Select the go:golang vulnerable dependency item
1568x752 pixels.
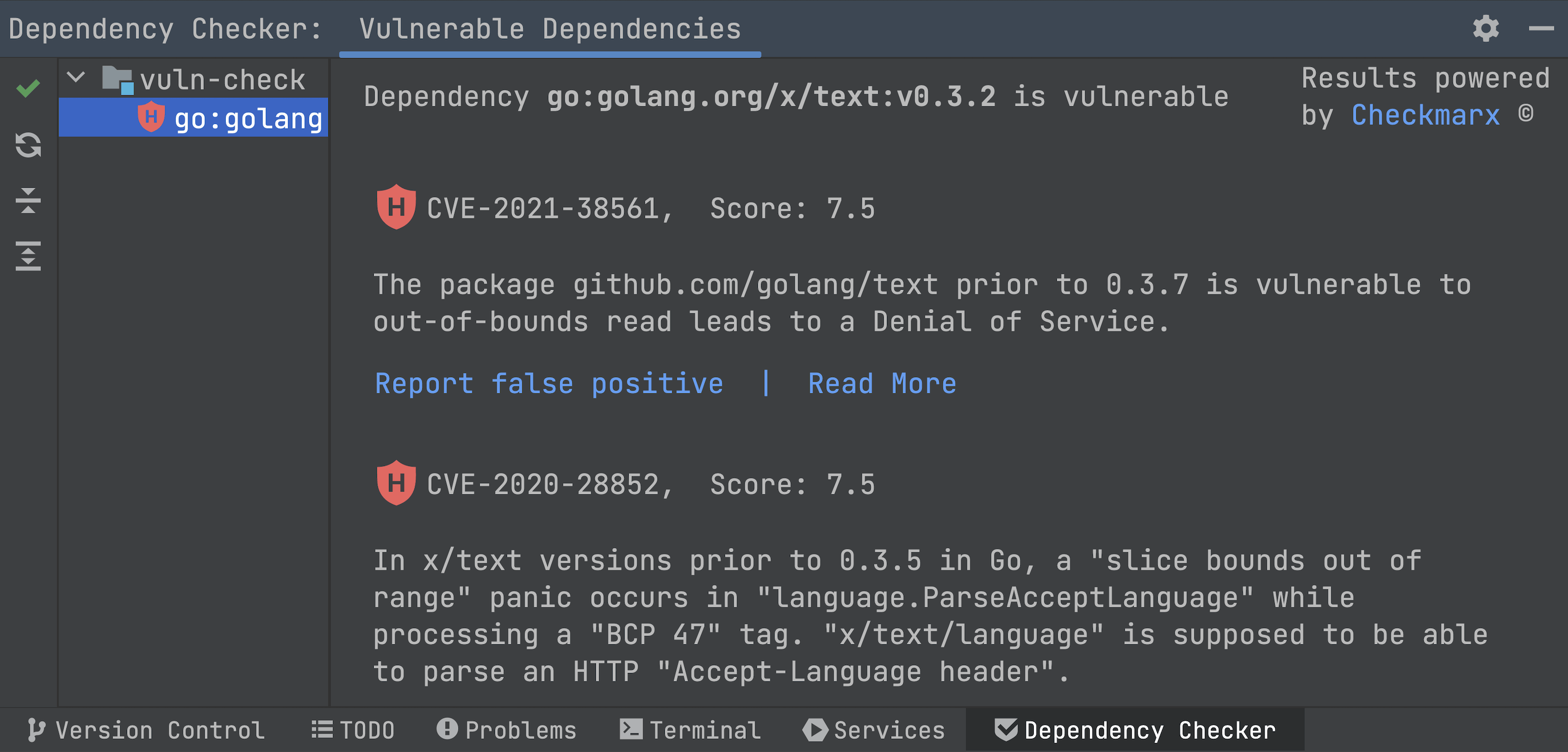[247, 118]
